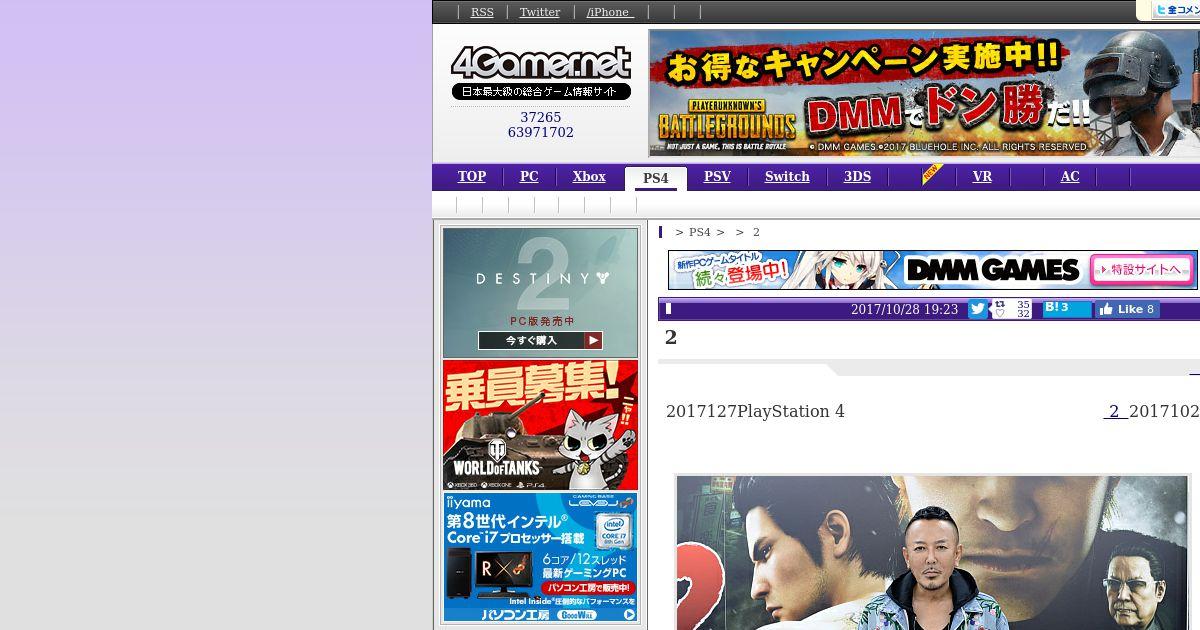Click the pink special site button in DMM banner
Screen dimensions: 1200x630
pyautogui.click(x=1141, y=270)
